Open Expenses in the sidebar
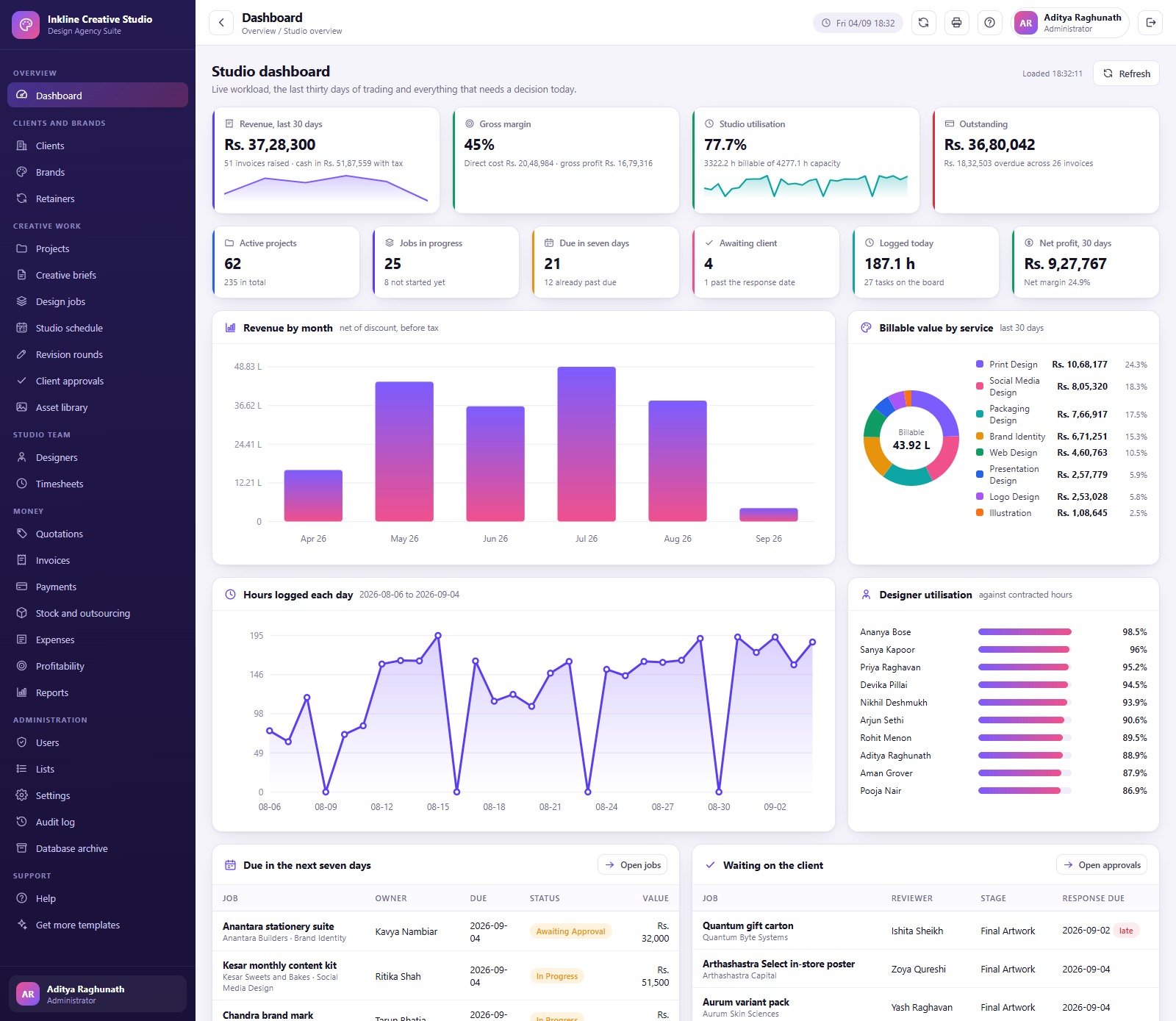Screen dimensions: 1176x1021 [98, 640]
